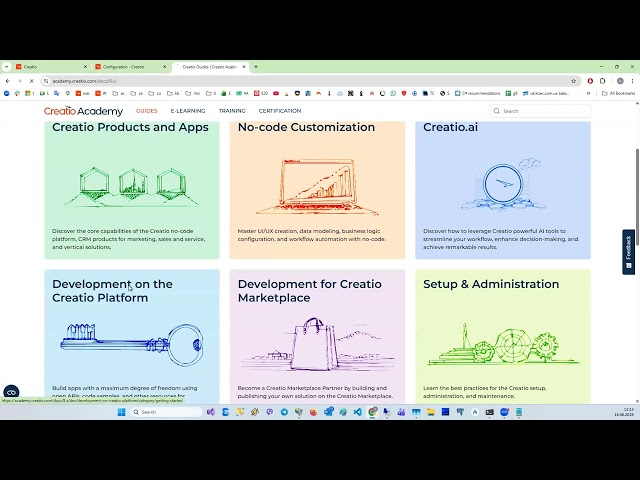Focus the Academy search field
This screenshot has height=480, width=640.
tap(540, 111)
